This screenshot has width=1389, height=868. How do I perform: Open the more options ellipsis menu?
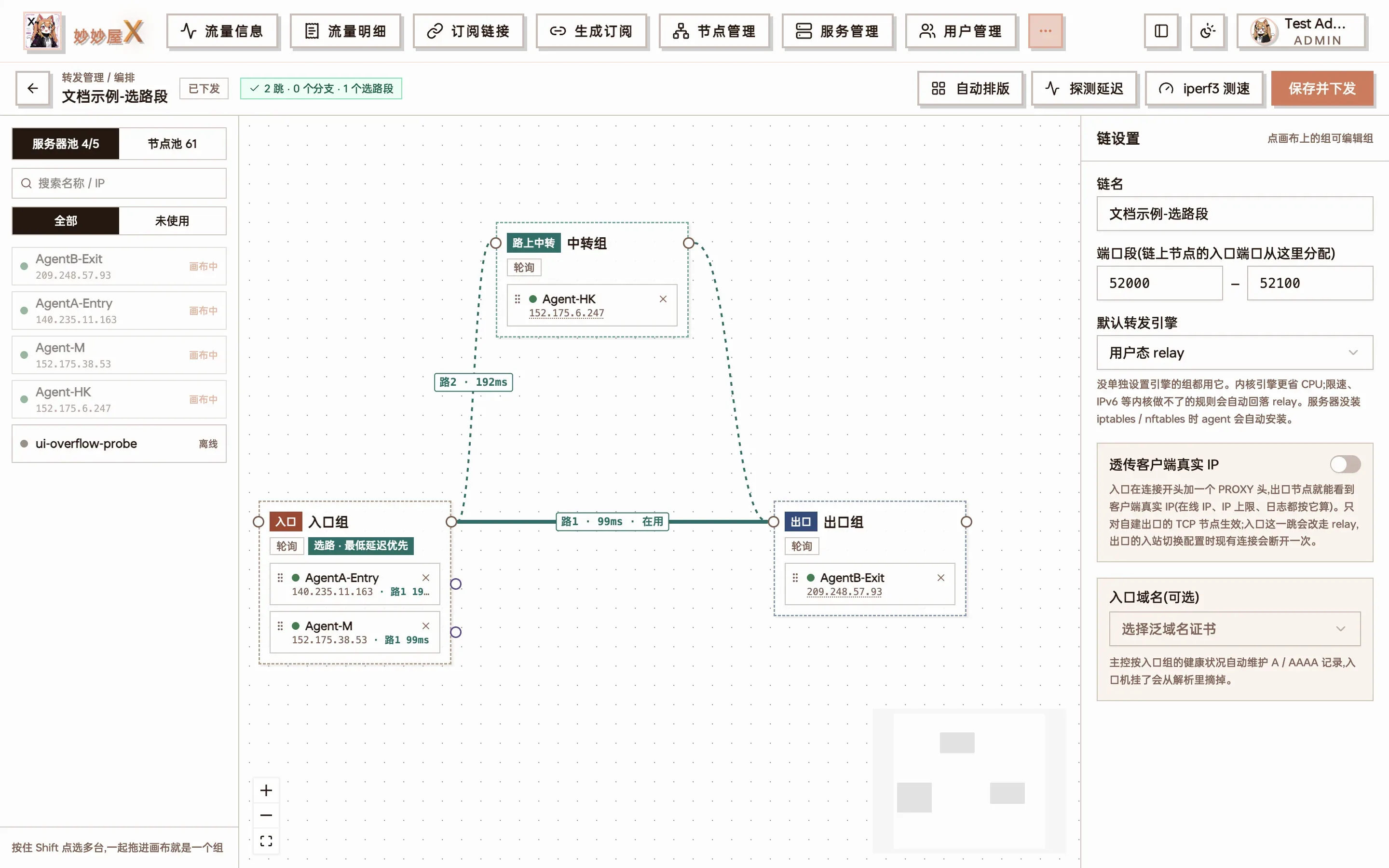pos(1045,31)
